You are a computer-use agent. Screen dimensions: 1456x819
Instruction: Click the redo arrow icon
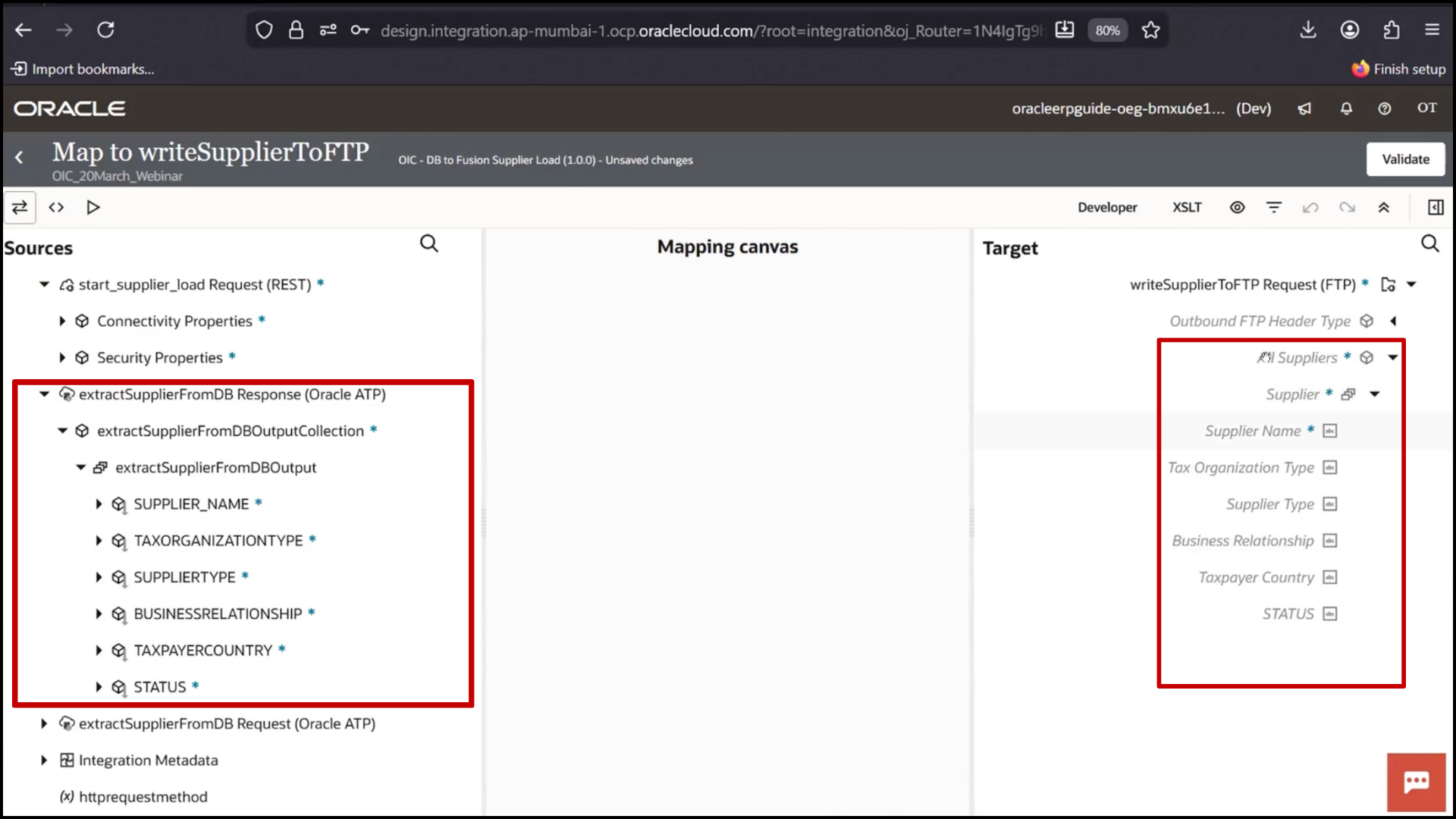pos(1347,207)
